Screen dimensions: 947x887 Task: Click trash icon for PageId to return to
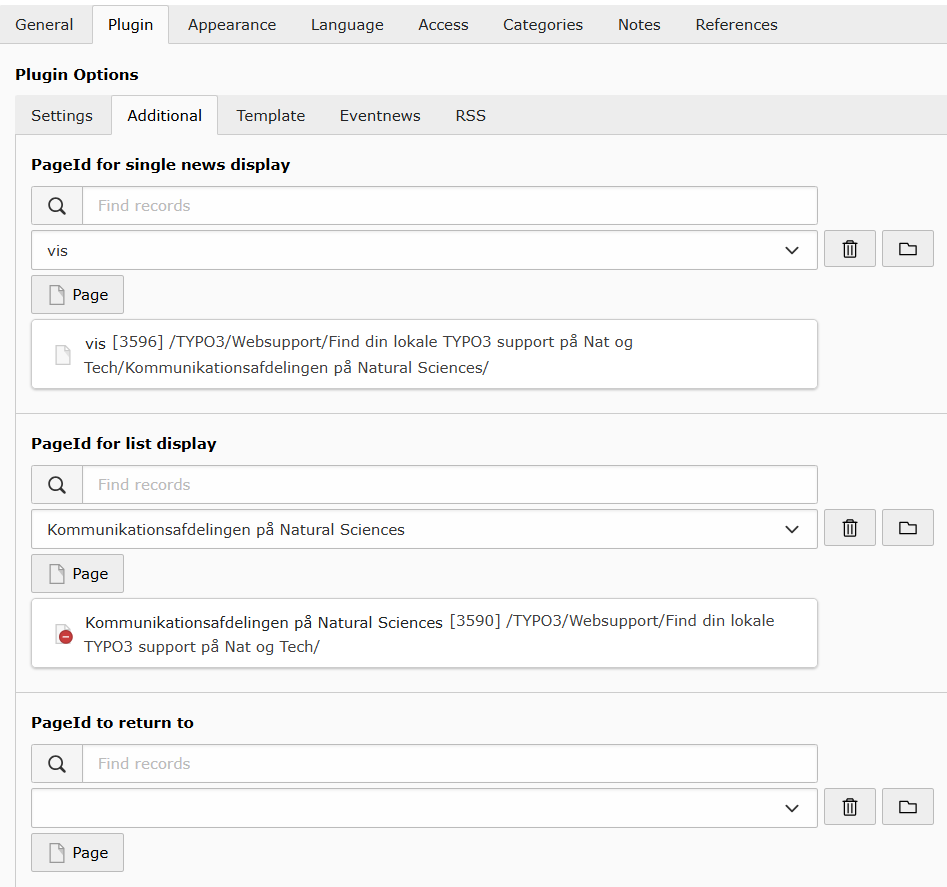coord(849,807)
